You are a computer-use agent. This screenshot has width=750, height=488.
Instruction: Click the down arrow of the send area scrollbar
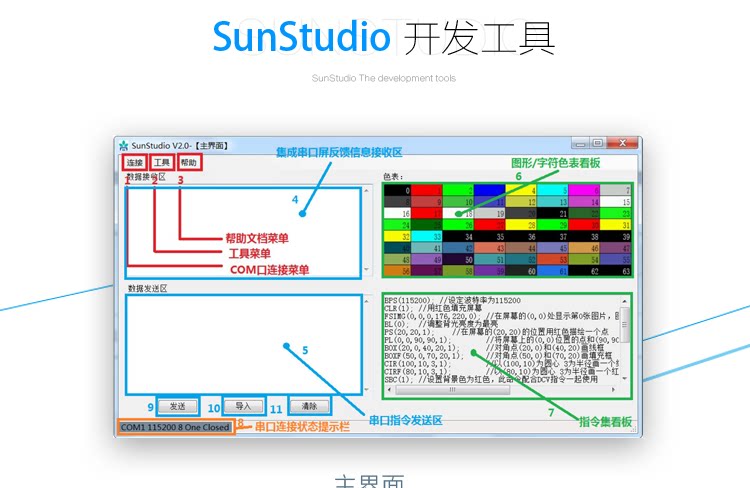coord(367,390)
